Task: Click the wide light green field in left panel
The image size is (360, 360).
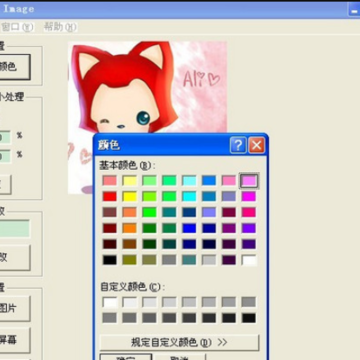Action: [x=15, y=229]
